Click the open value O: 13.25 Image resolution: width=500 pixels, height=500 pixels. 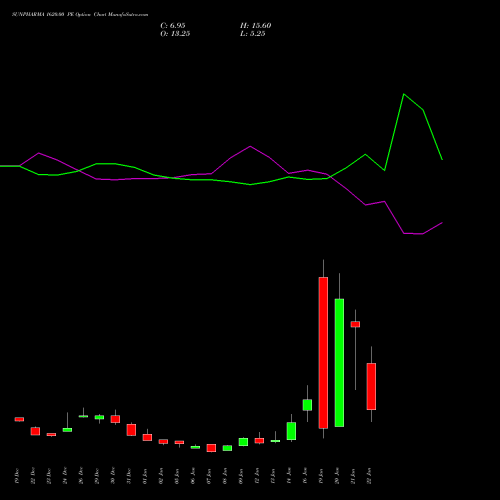pos(175,34)
